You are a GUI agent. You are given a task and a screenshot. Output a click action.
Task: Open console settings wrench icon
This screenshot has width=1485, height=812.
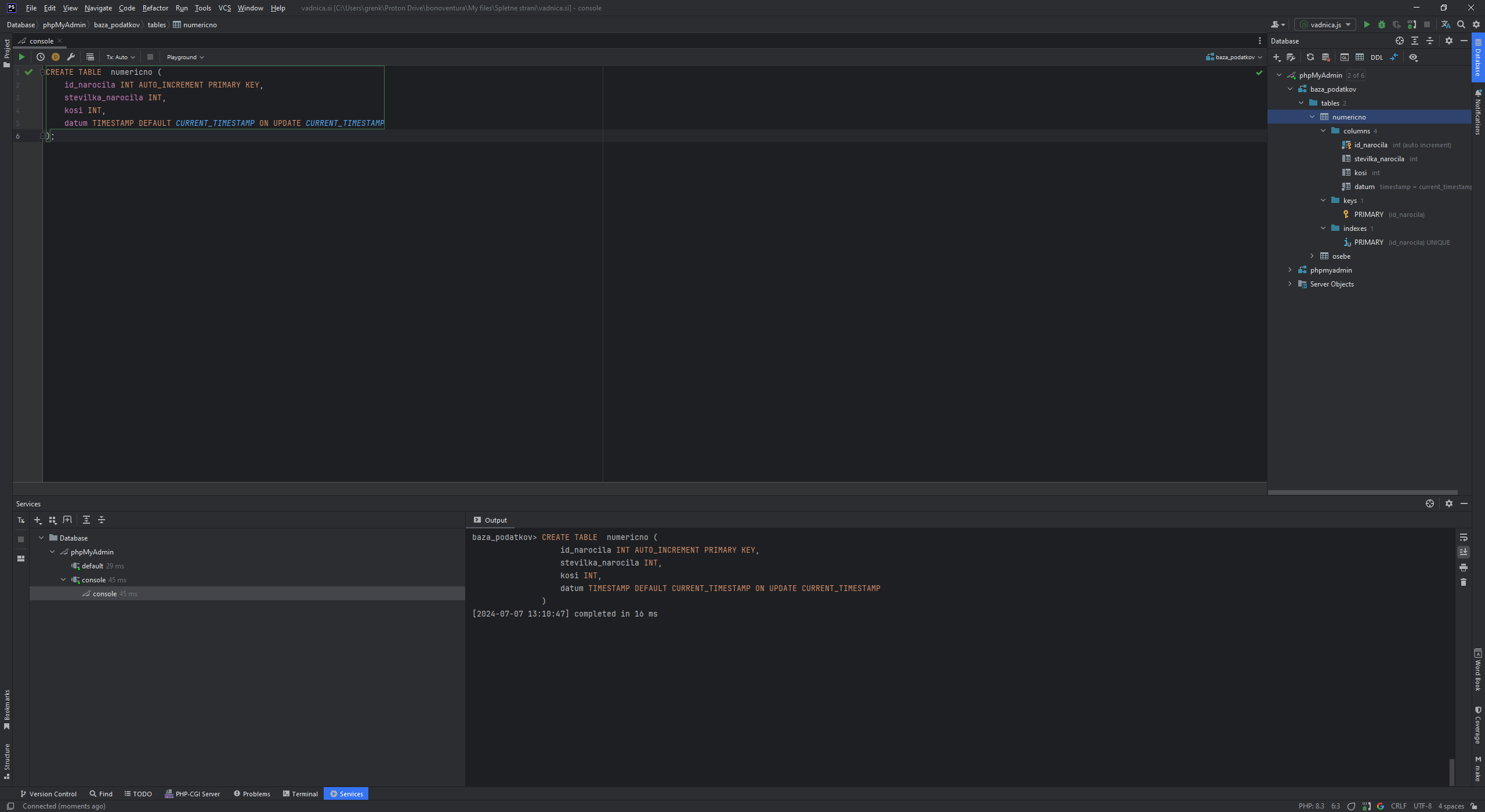(71, 57)
